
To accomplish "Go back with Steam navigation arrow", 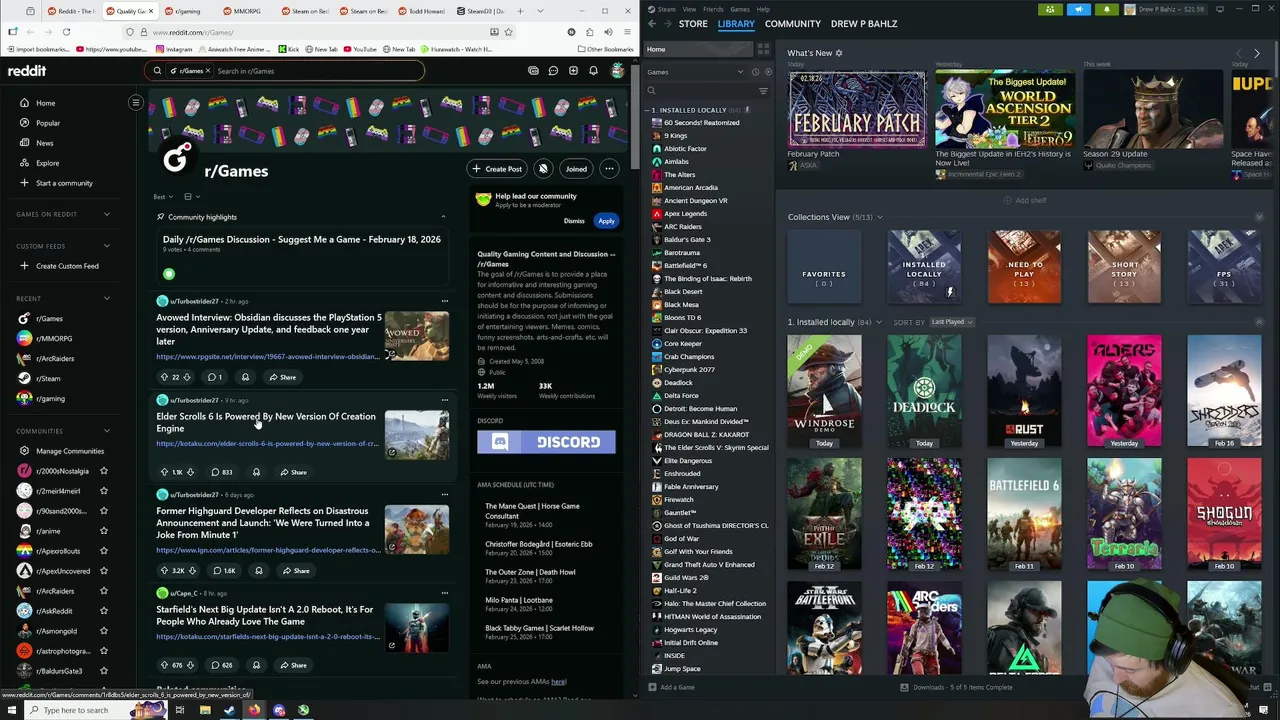I will coord(652,23).
